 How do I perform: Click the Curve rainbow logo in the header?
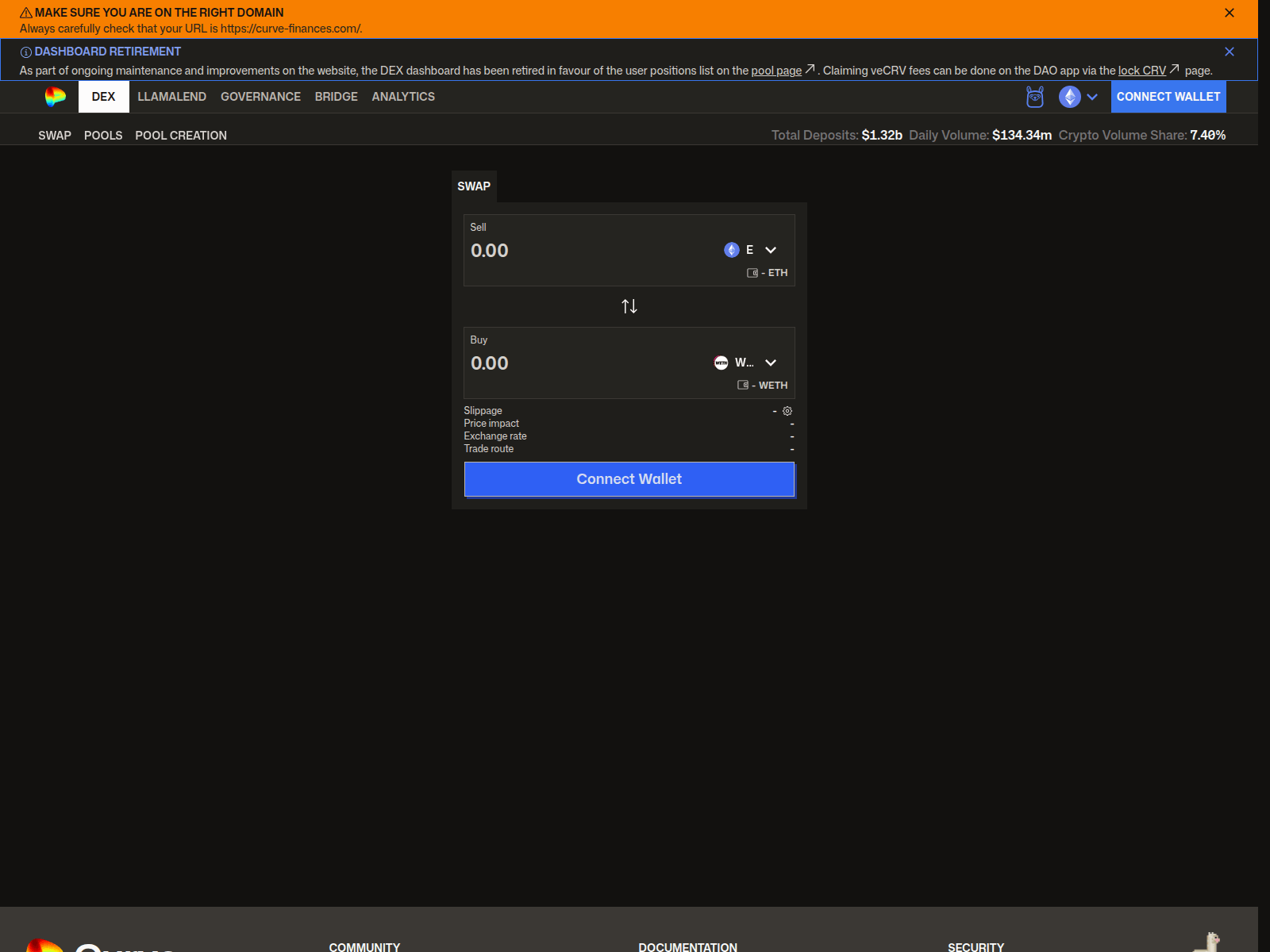56,97
